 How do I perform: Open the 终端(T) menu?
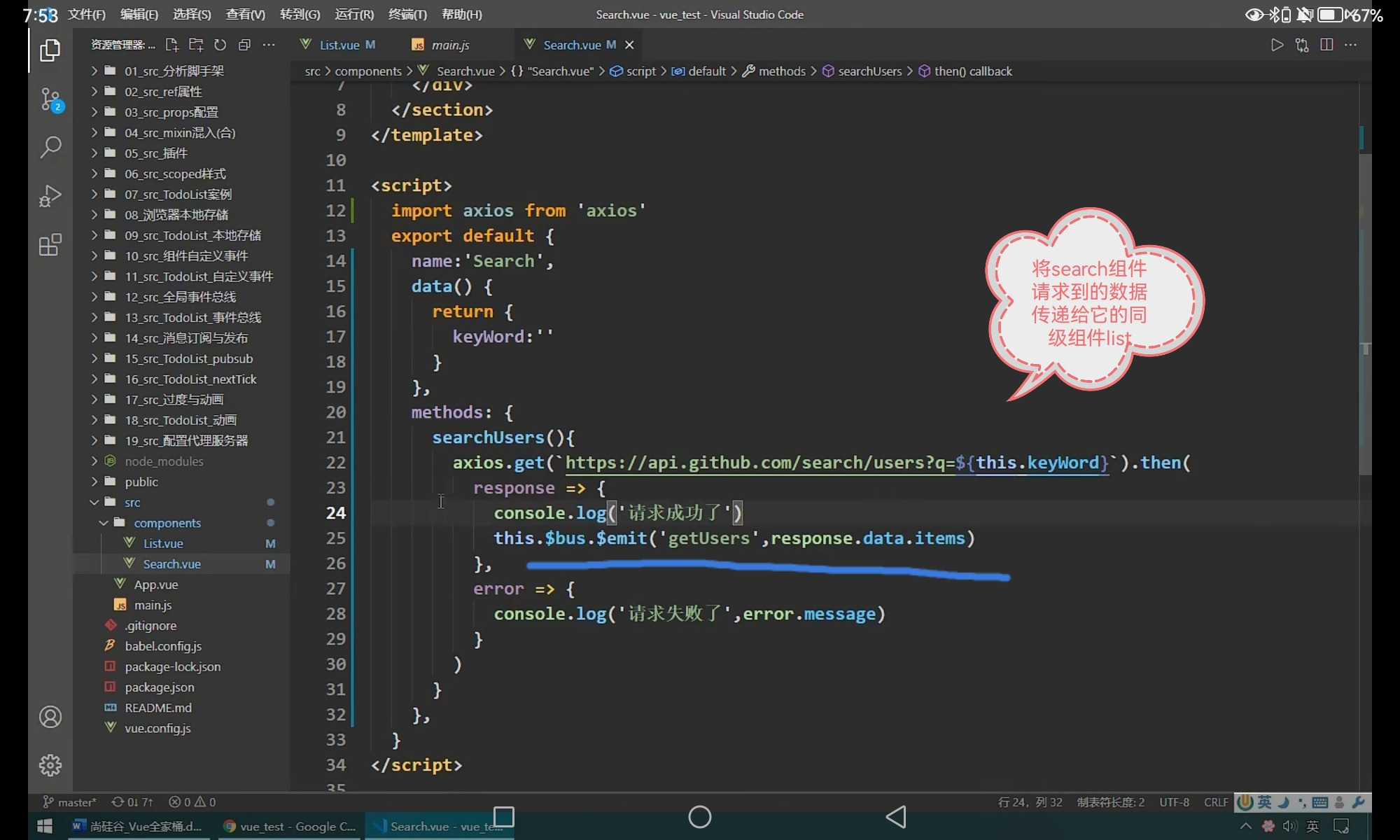tap(407, 14)
